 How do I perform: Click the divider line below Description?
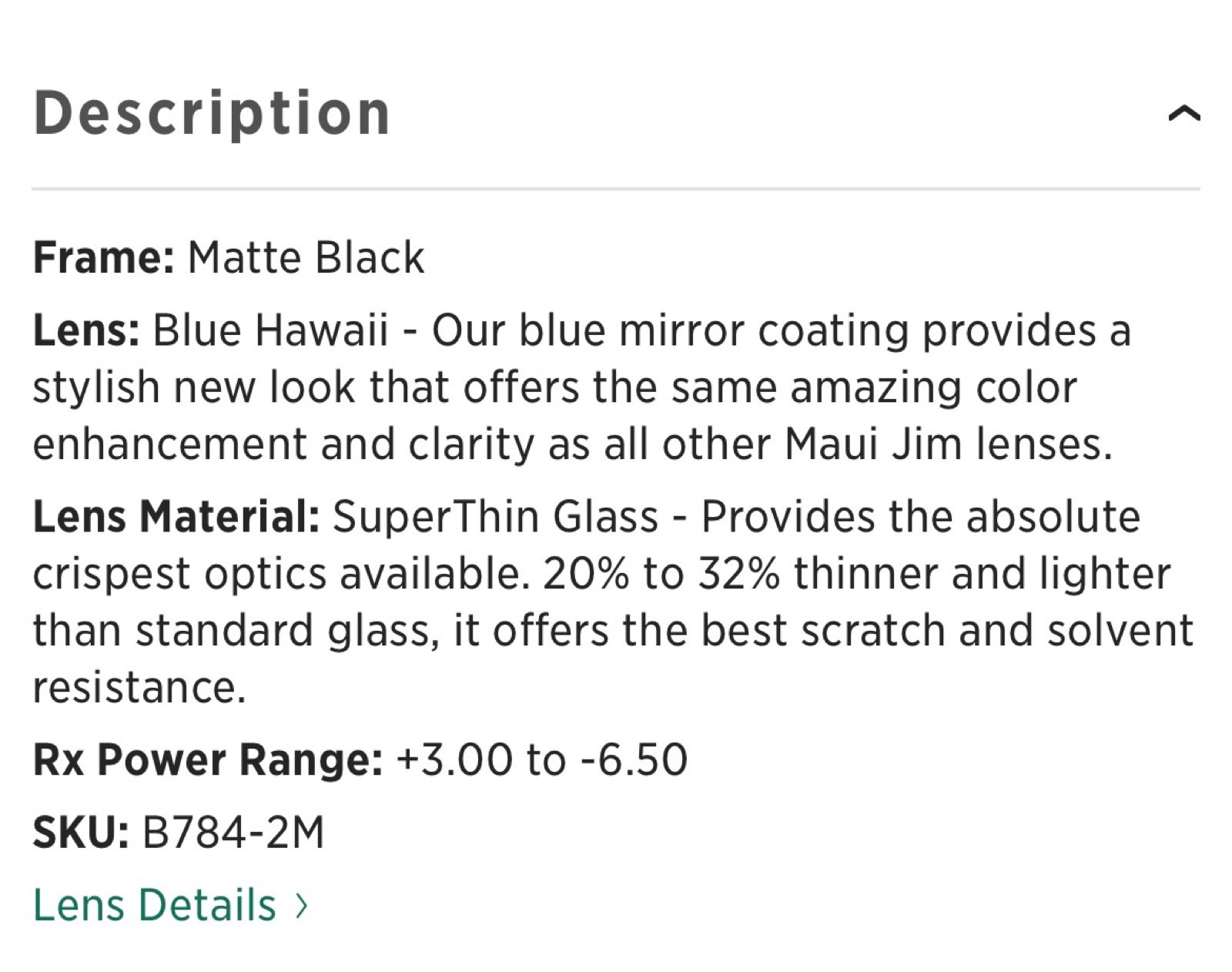click(x=616, y=188)
